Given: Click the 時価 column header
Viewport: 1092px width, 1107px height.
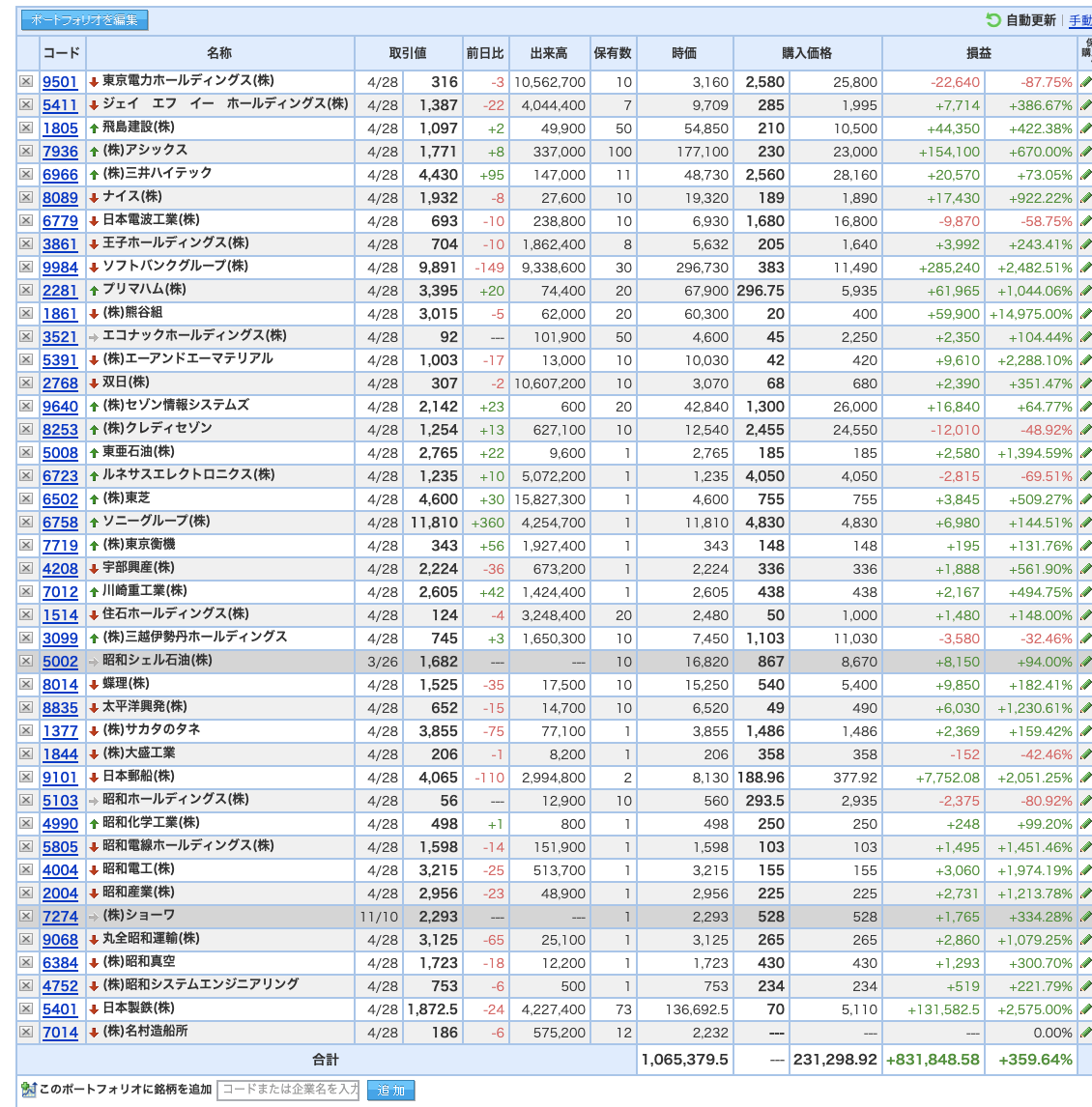Looking at the screenshot, I should [x=684, y=53].
